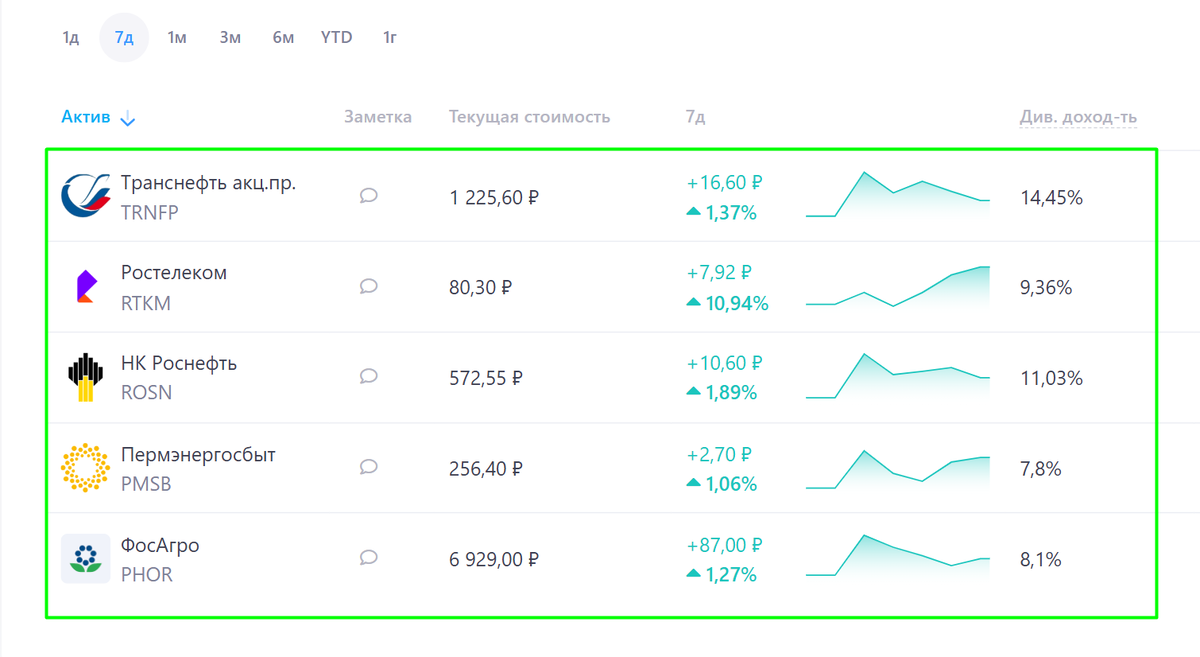This screenshot has width=1200, height=657.
Task: Add a note for Ростелеком
Action: click(x=368, y=287)
